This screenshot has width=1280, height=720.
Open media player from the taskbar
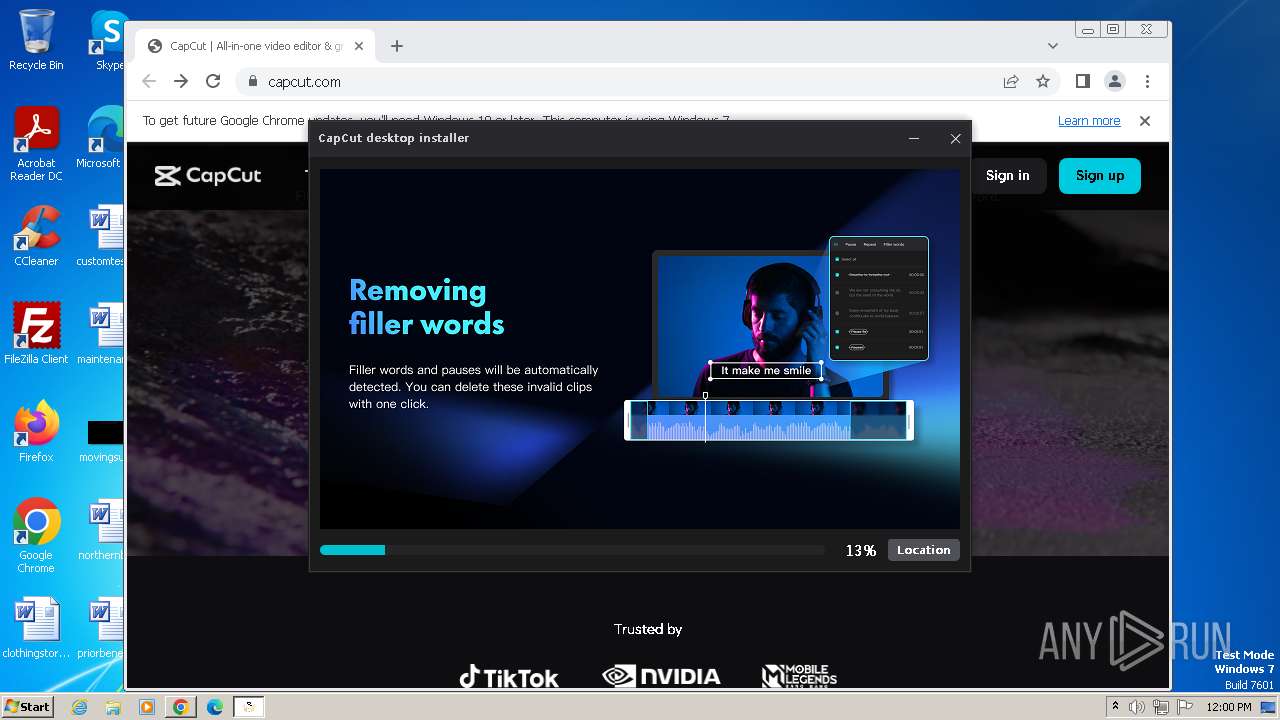(147, 707)
